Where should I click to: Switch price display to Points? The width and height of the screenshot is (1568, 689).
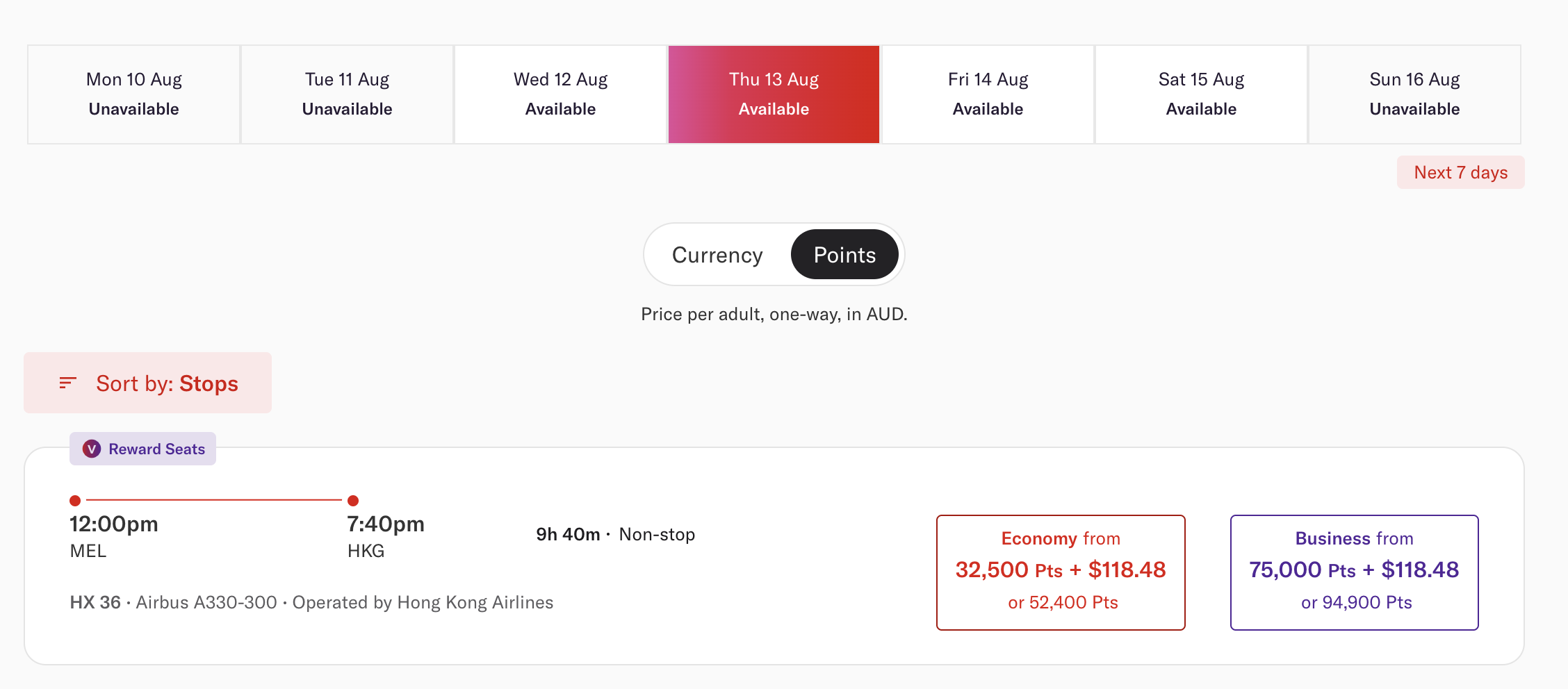tap(844, 255)
